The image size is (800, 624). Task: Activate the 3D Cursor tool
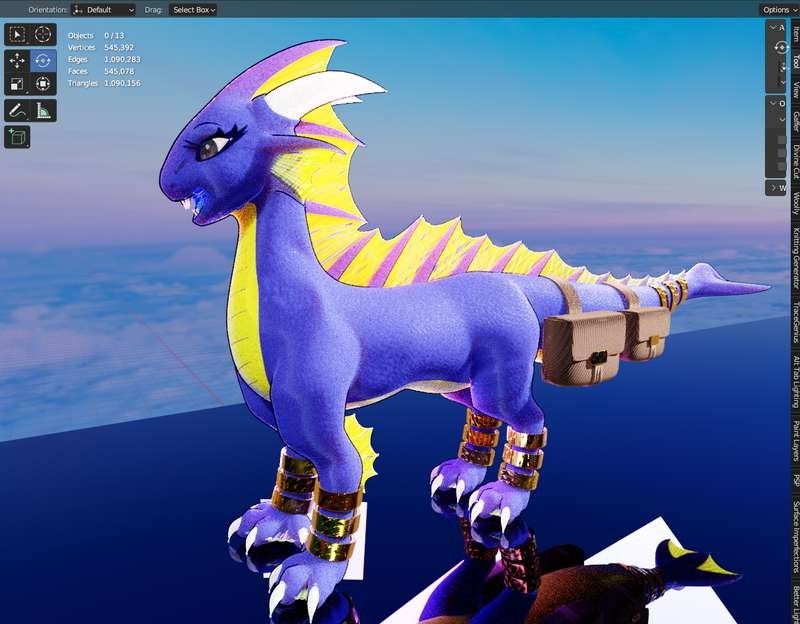tap(43, 35)
